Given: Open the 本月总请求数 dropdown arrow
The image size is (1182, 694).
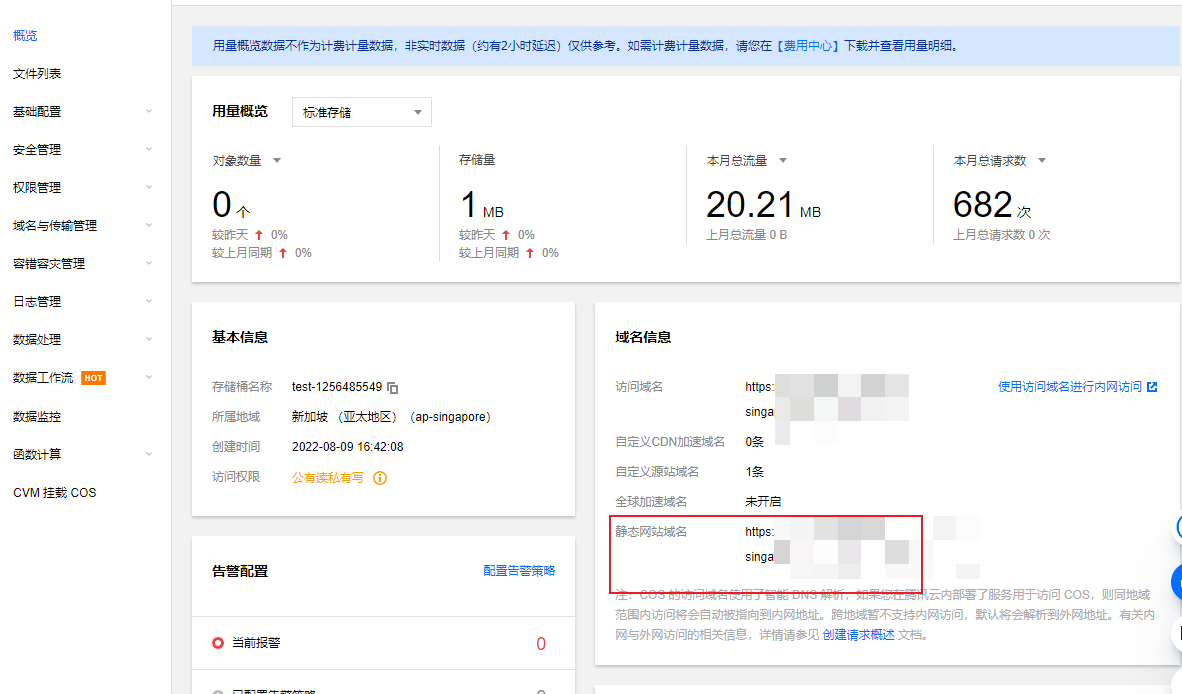Looking at the screenshot, I should (x=1041, y=159).
